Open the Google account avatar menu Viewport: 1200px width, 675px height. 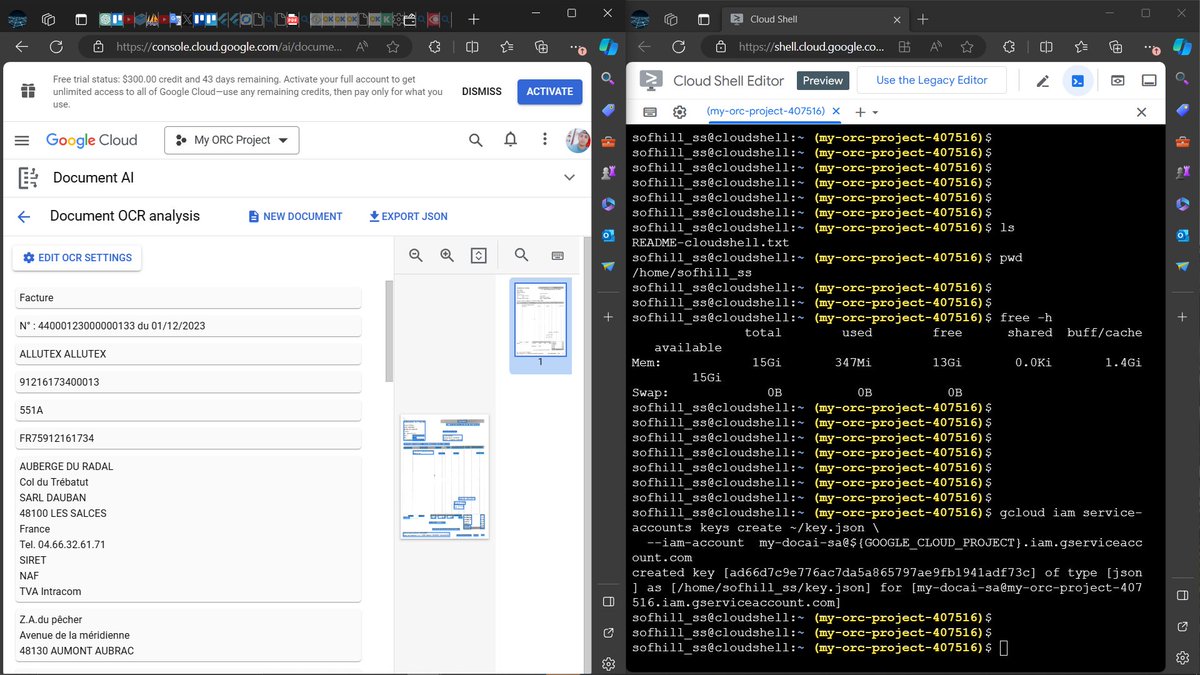pos(578,140)
